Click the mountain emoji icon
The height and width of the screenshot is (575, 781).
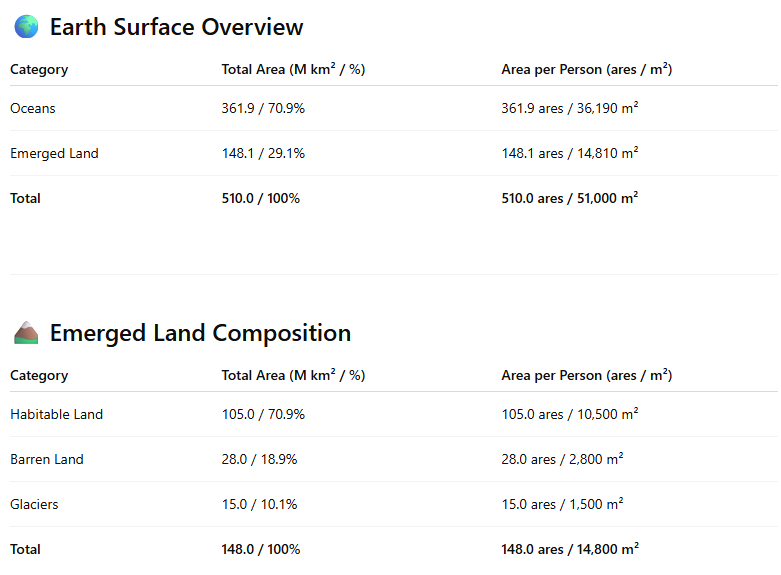click(26, 333)
